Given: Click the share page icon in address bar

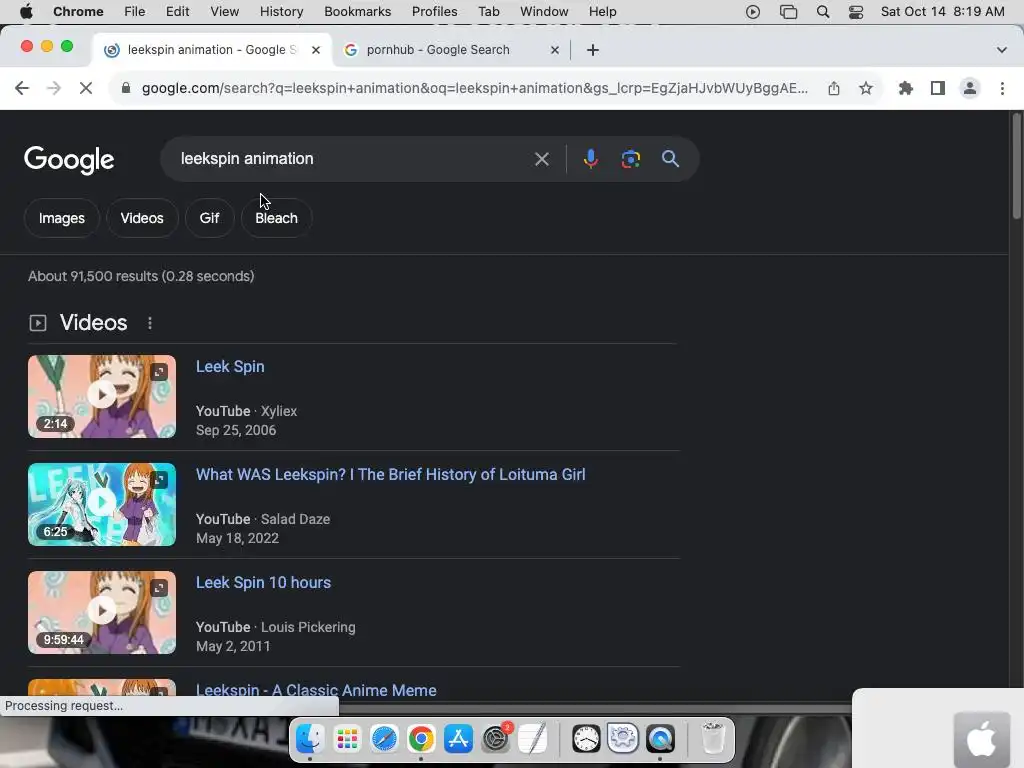Looking at the screenshot, I should tap(834, 88).
